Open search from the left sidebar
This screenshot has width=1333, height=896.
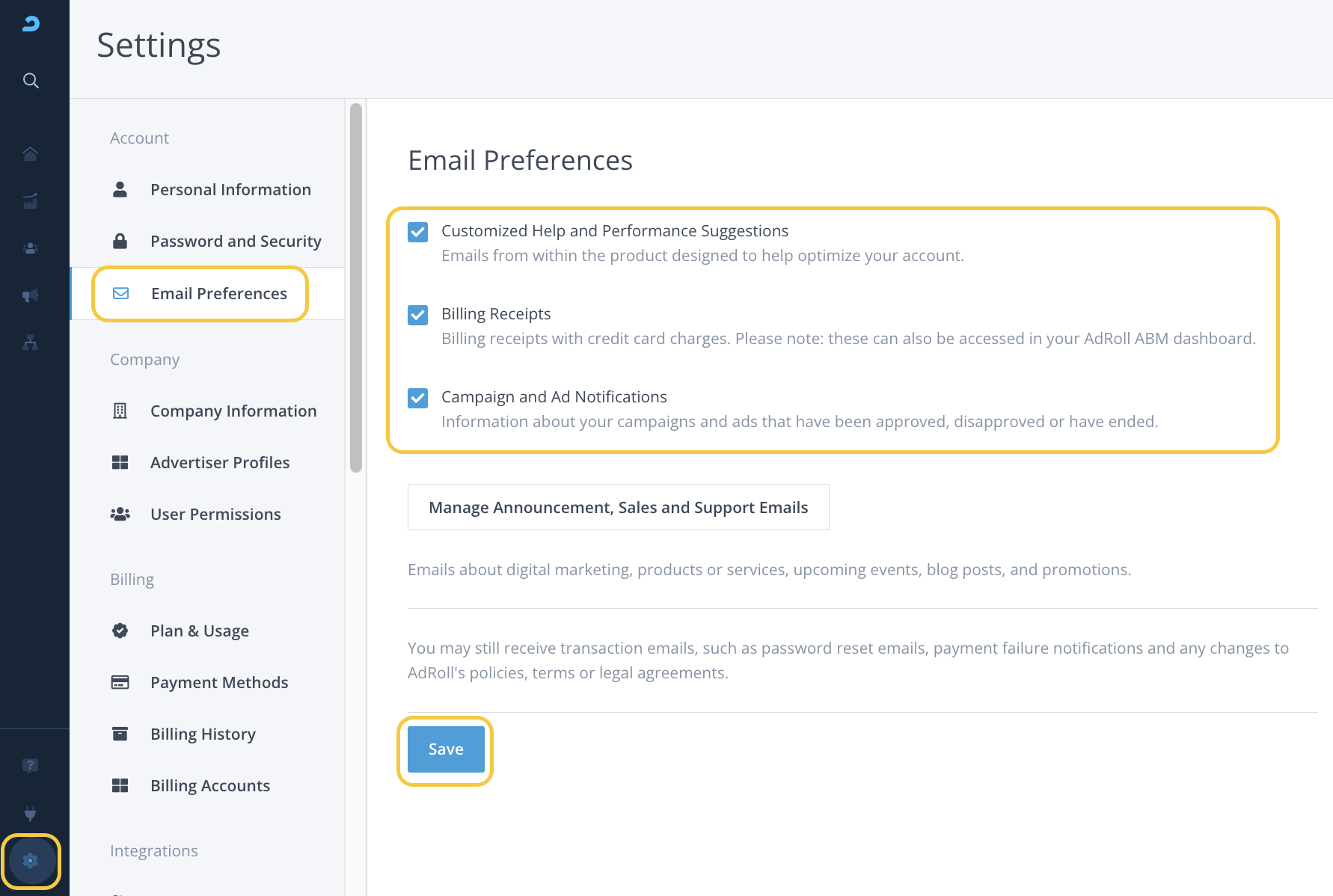click(x=31, y=80)
